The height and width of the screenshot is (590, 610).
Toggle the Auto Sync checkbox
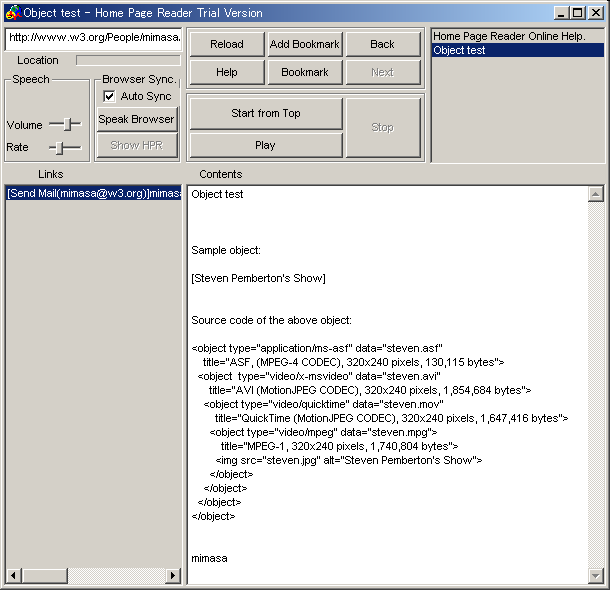pos(110,96)
